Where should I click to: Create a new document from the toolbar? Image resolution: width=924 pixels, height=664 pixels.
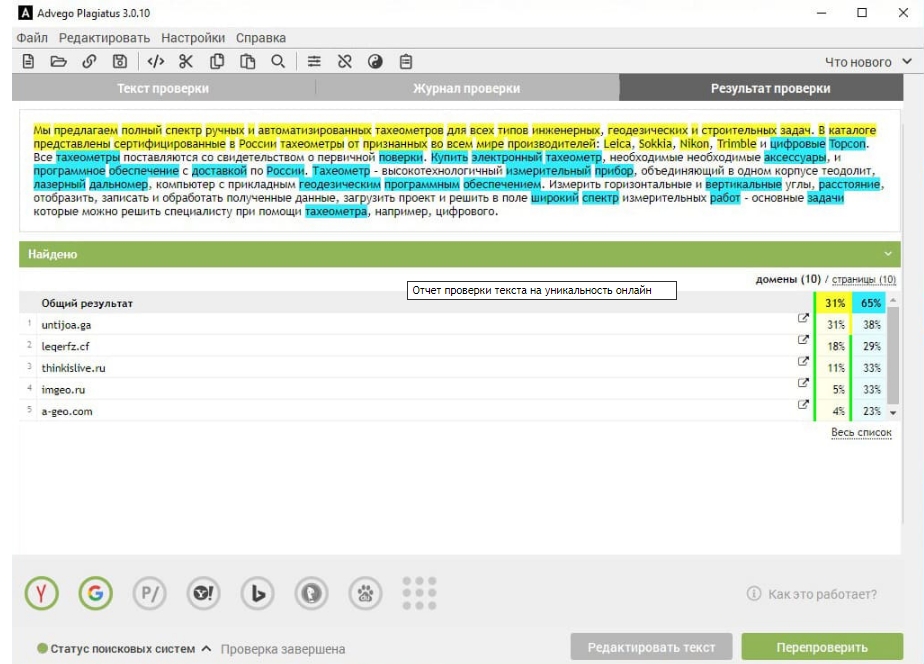coord(28,61)
